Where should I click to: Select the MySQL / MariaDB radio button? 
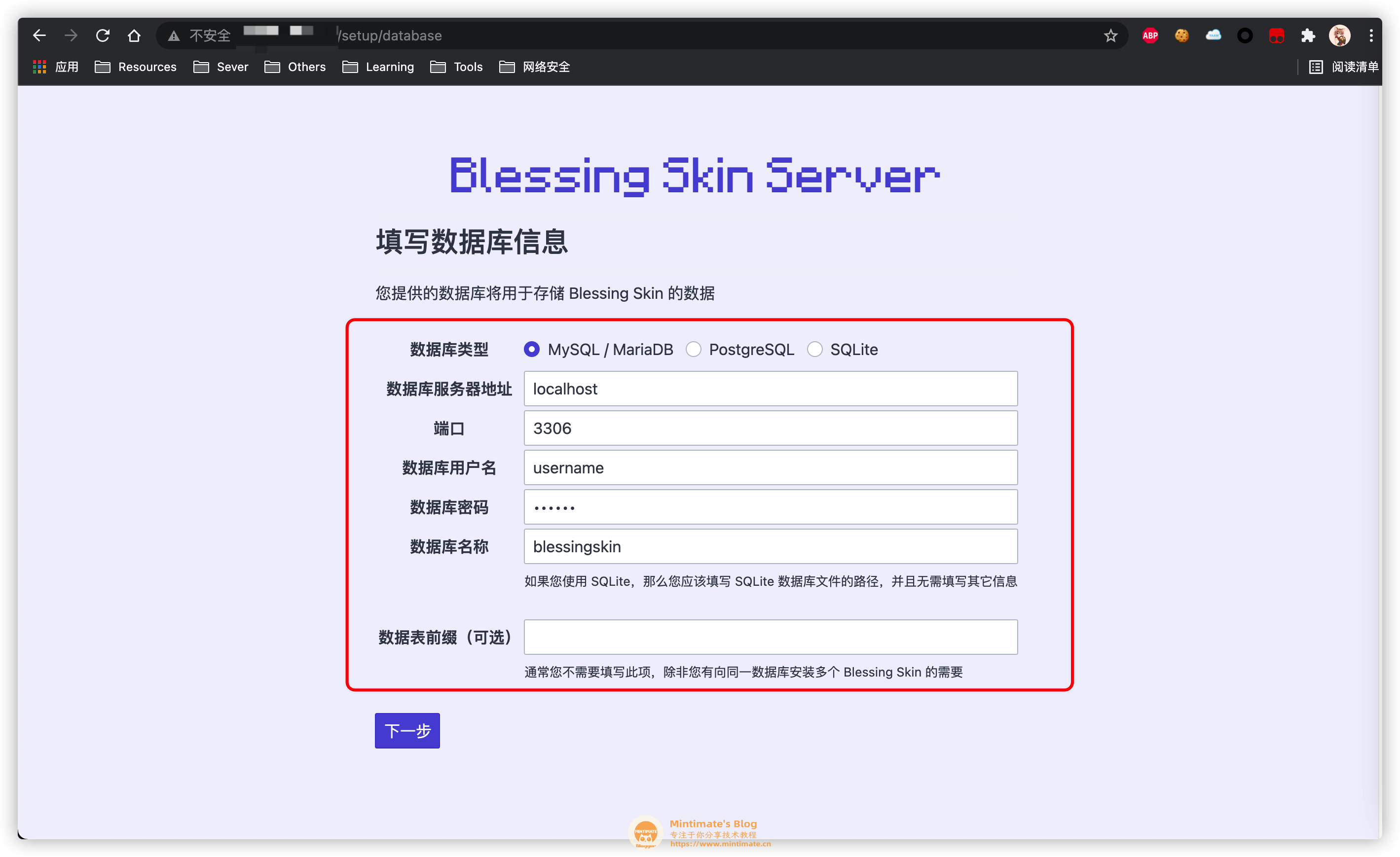(x=531, y=349)
